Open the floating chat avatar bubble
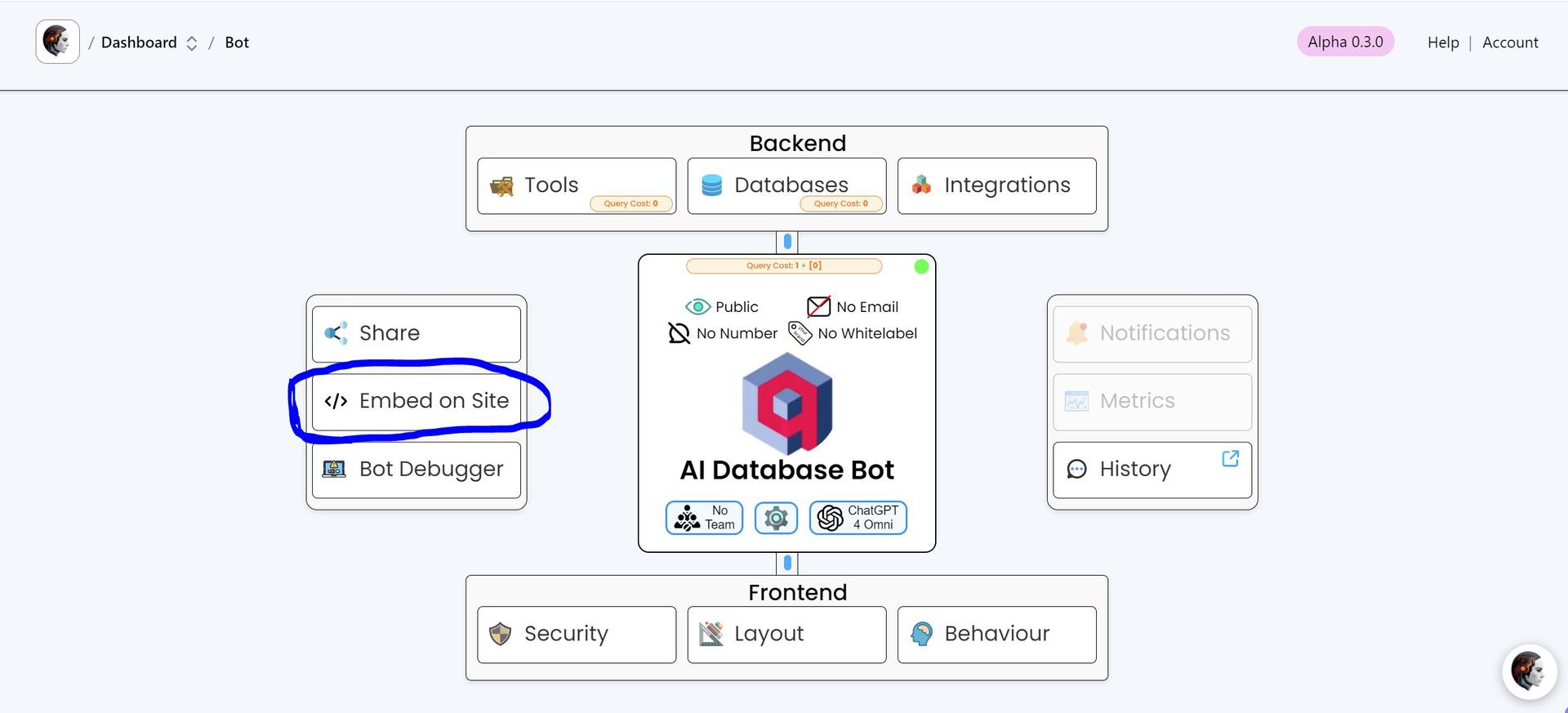This screenshot has height=713, width=1568. (1528, 671)
